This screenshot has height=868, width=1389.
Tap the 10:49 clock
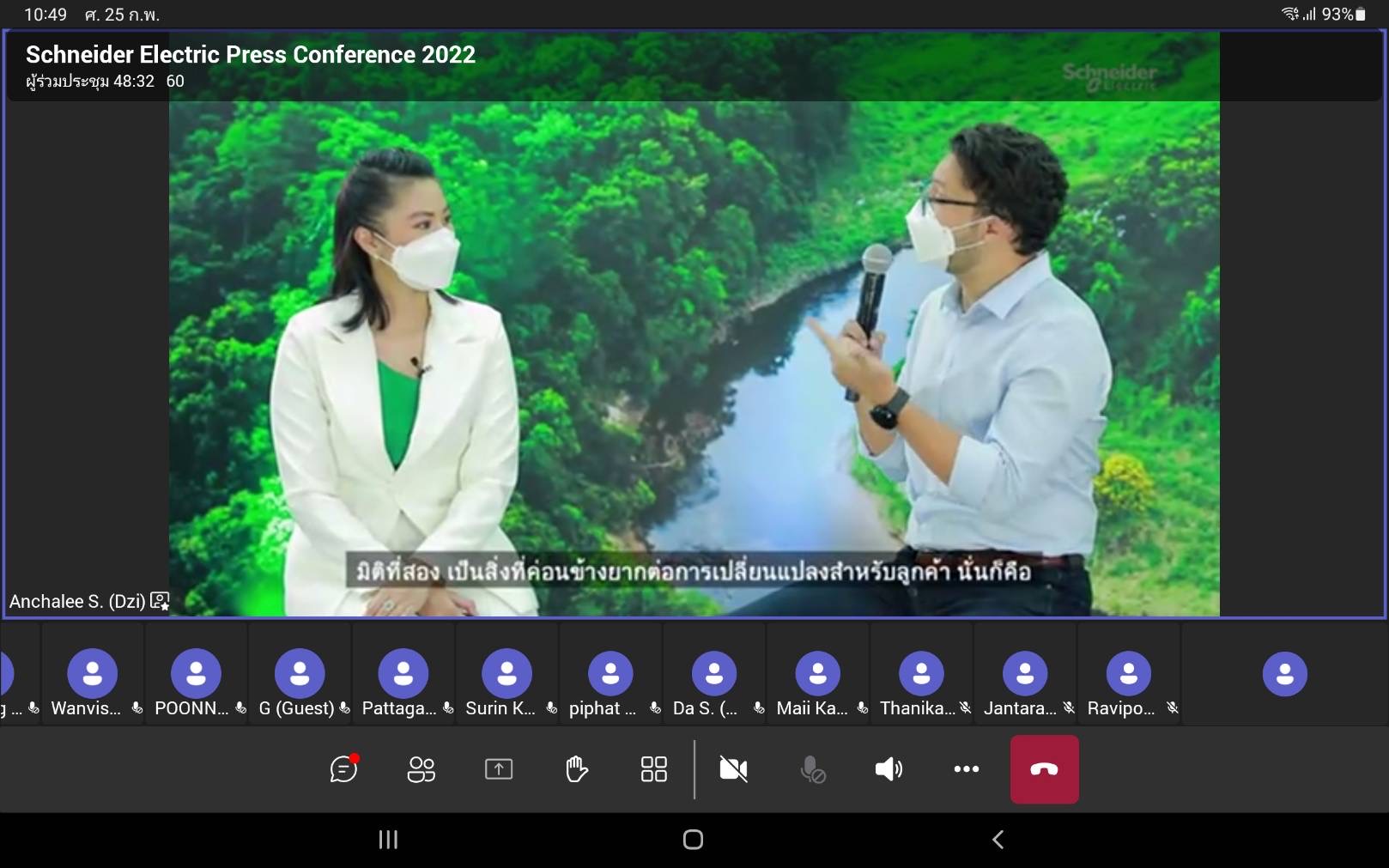pos(45,15)
